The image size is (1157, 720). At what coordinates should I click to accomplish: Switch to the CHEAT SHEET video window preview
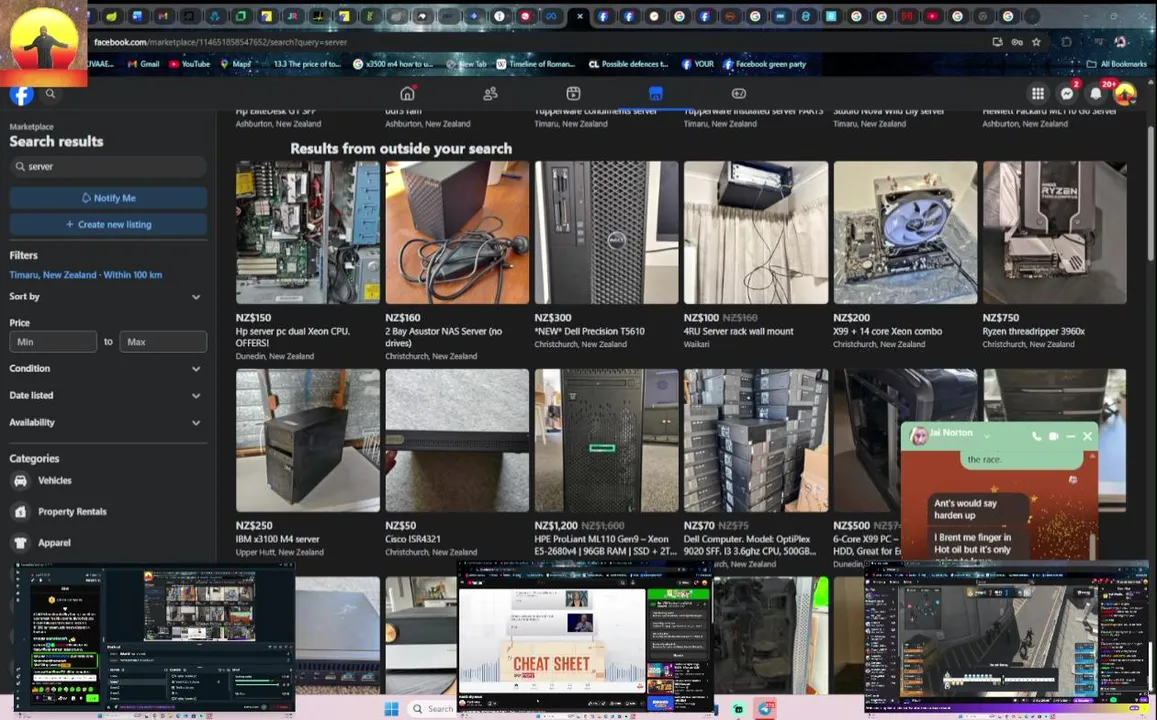point(584,636)
